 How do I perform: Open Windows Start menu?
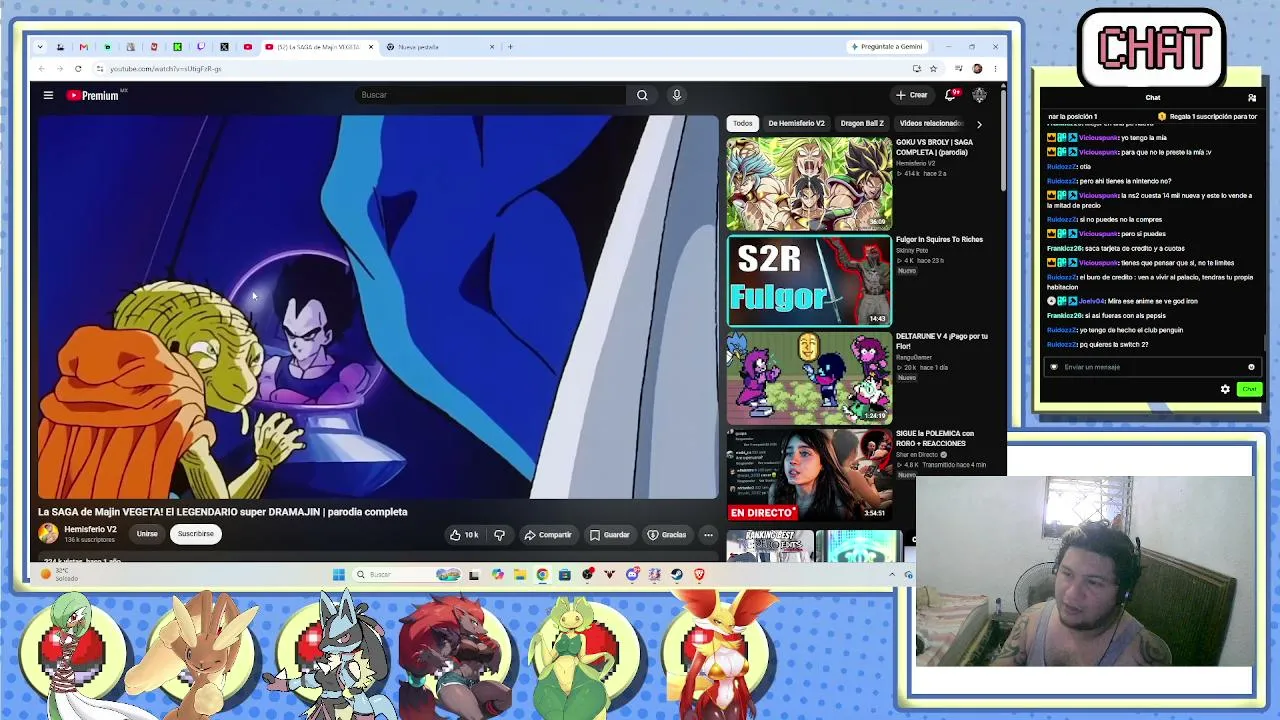pos(338,574)
